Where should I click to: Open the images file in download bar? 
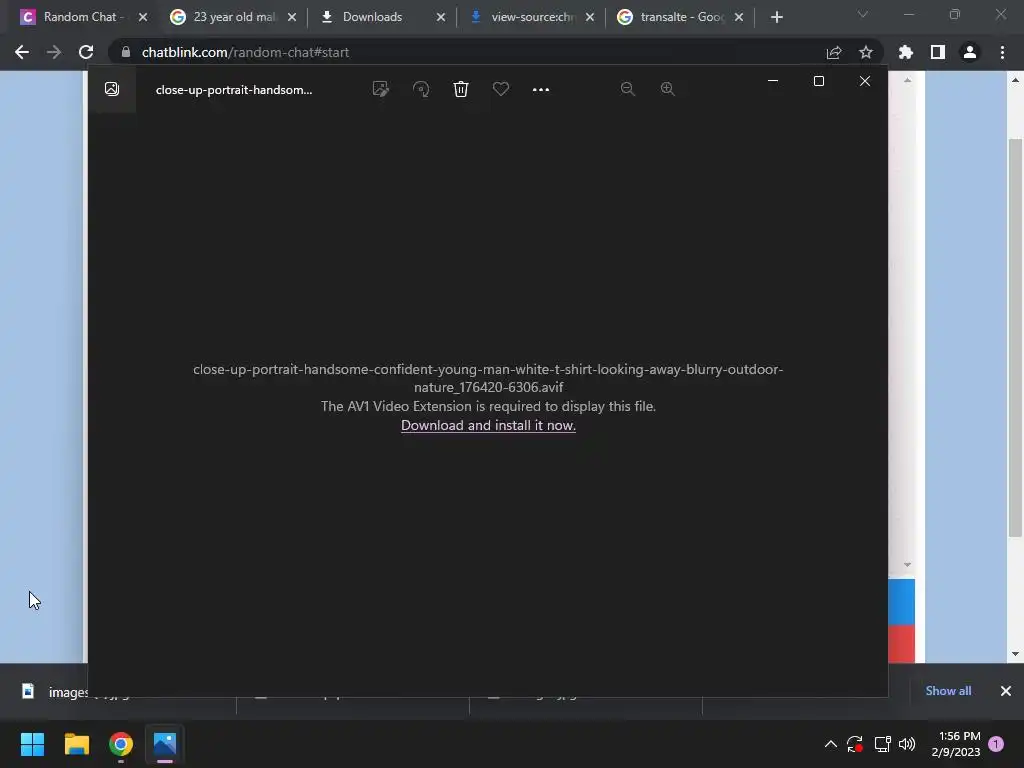click(x=55, y=692)
